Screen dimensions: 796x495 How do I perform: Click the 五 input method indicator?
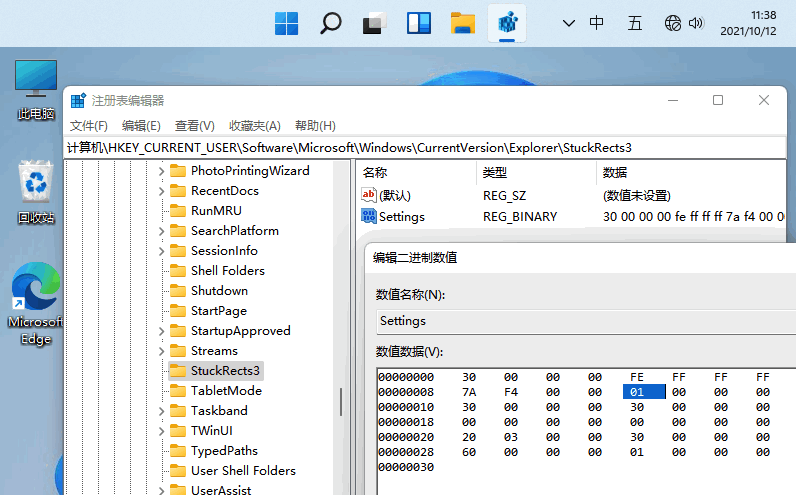point(635,23)
